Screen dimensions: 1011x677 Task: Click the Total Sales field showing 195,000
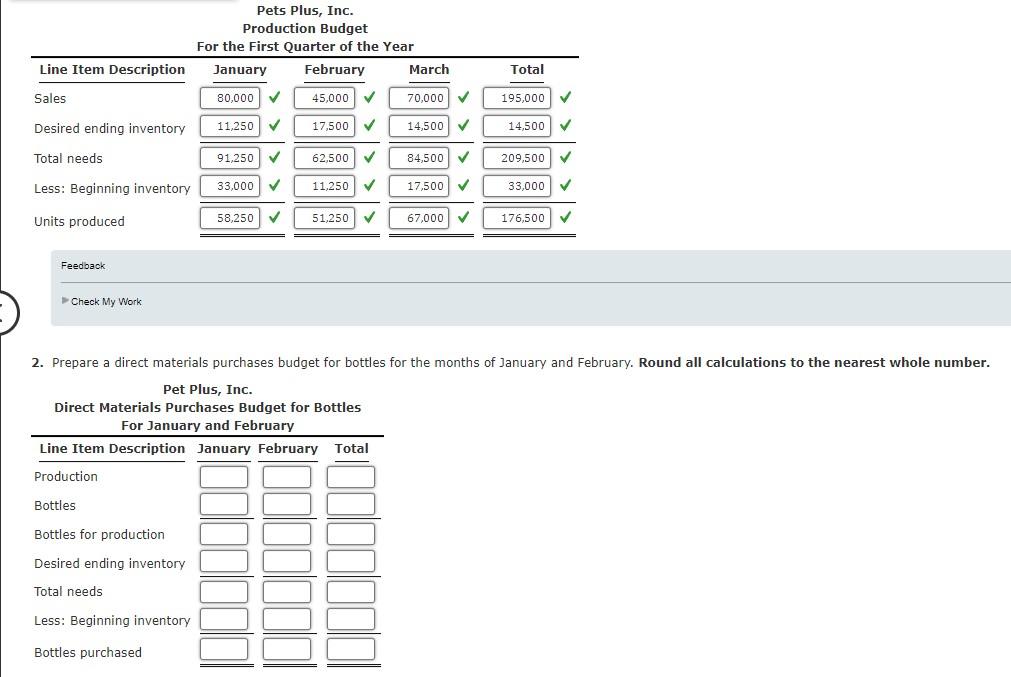pyautogui.click(x=517, y=98)
